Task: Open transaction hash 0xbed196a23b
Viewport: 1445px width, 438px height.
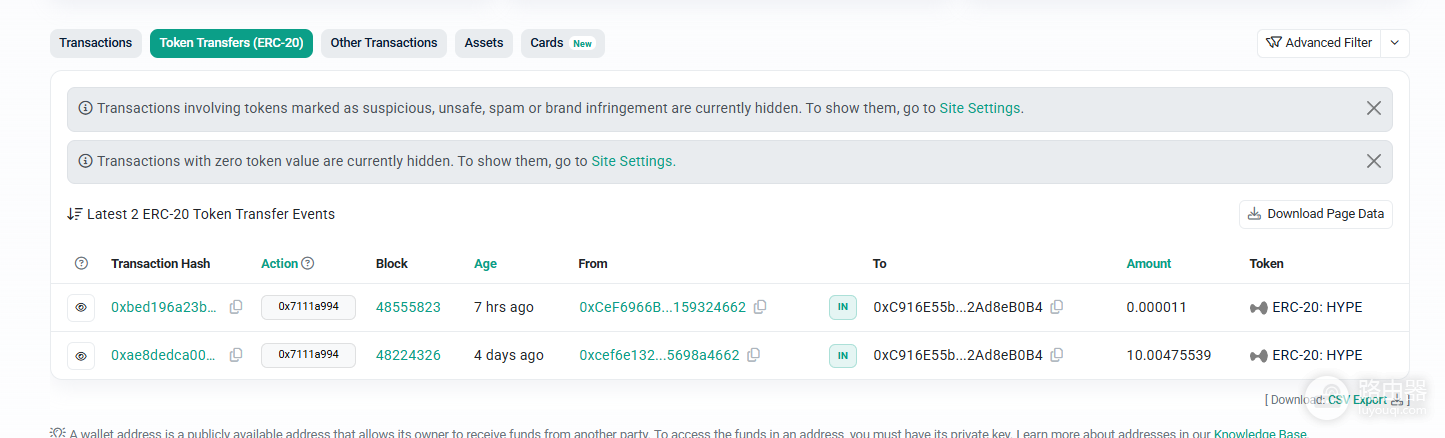Action: coord(164,307)
